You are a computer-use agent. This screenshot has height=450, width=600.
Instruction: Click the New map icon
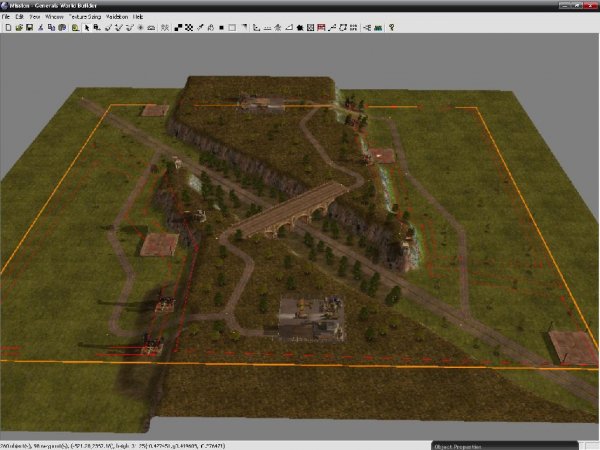tap(6, 27)
